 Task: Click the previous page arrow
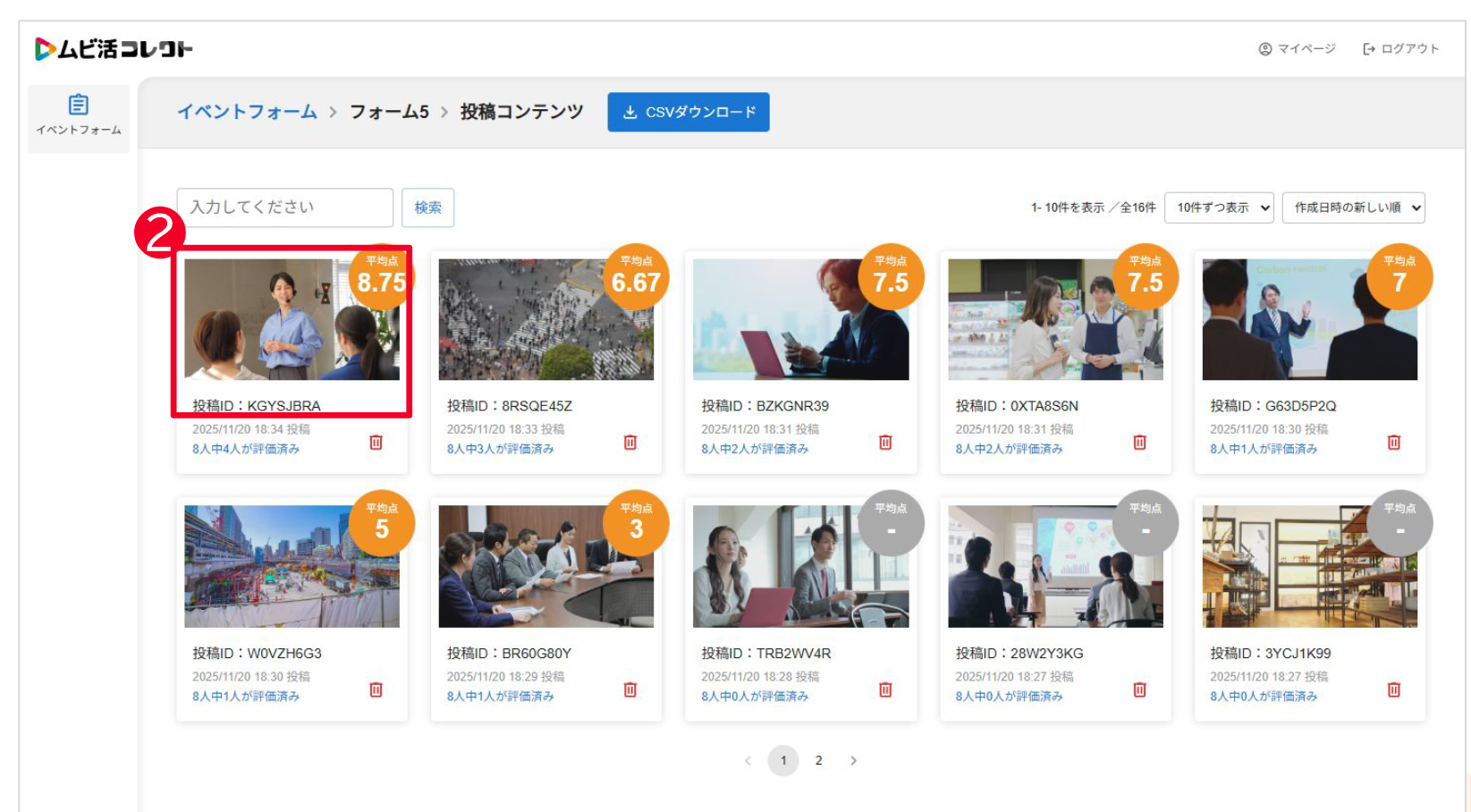tap(748, 761)
